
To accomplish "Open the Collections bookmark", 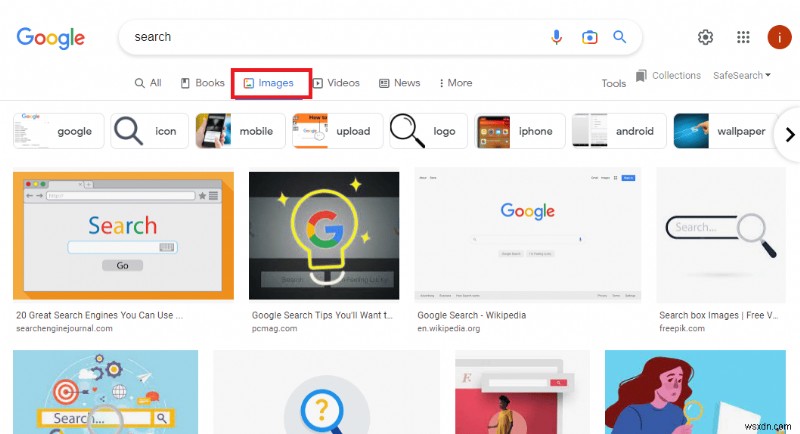I will click(x=668, y=76).
